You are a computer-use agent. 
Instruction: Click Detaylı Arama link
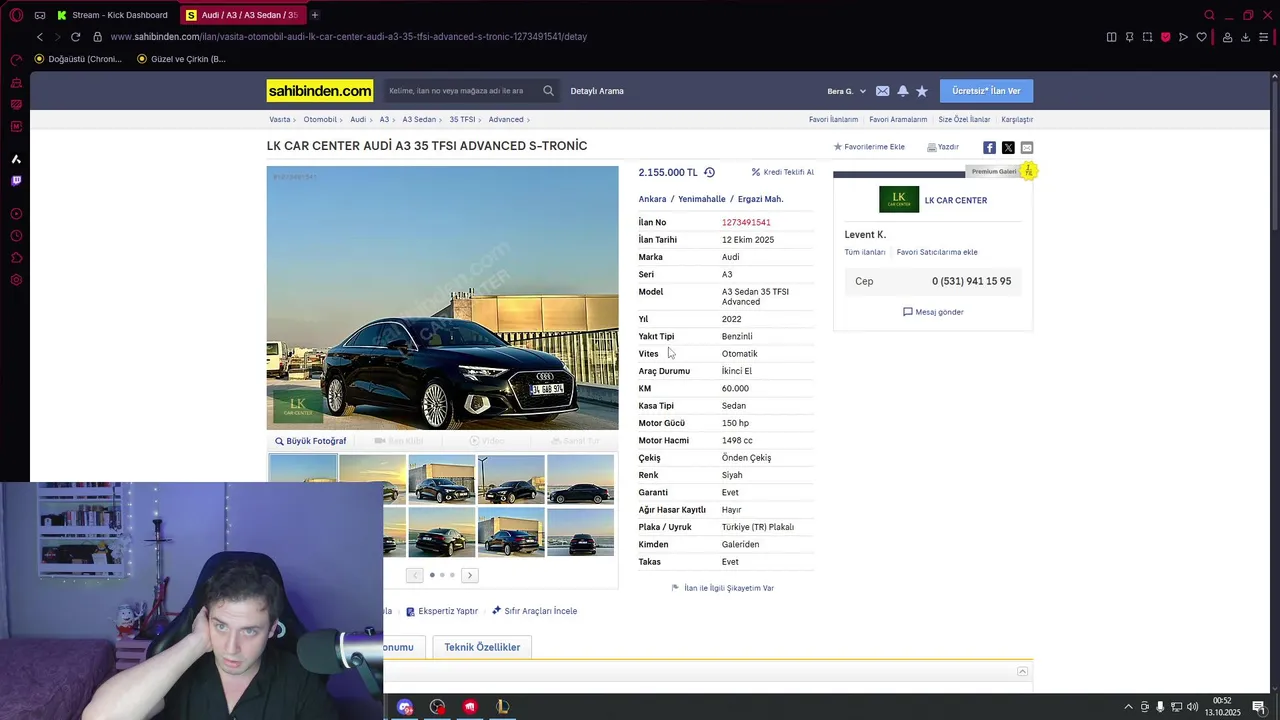(x=597, y=91)
